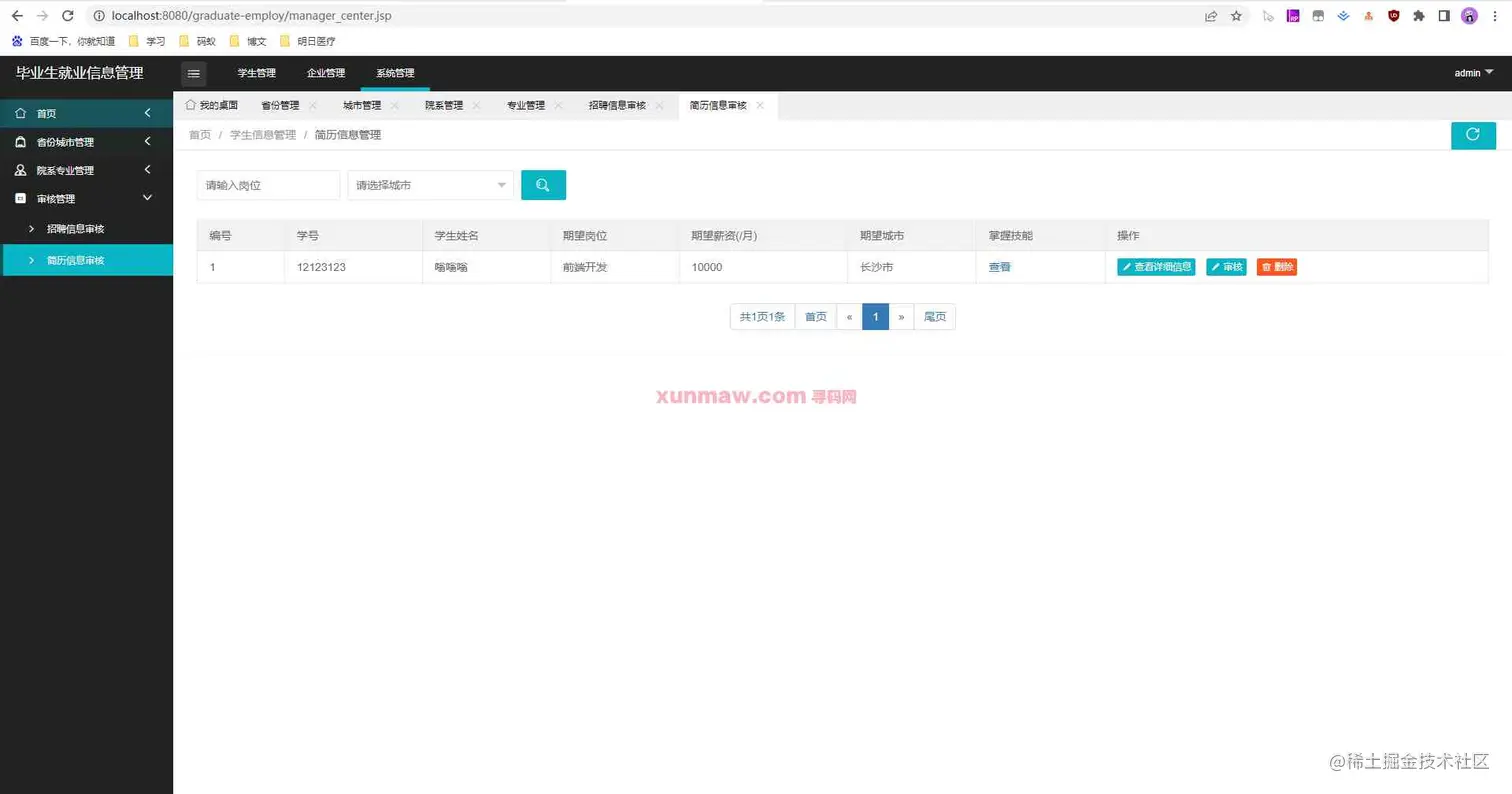The height and width of the screenshot is (794, 1512).
Task: Select 简历信息审核 in the sidebar
Action: [87, 260]
